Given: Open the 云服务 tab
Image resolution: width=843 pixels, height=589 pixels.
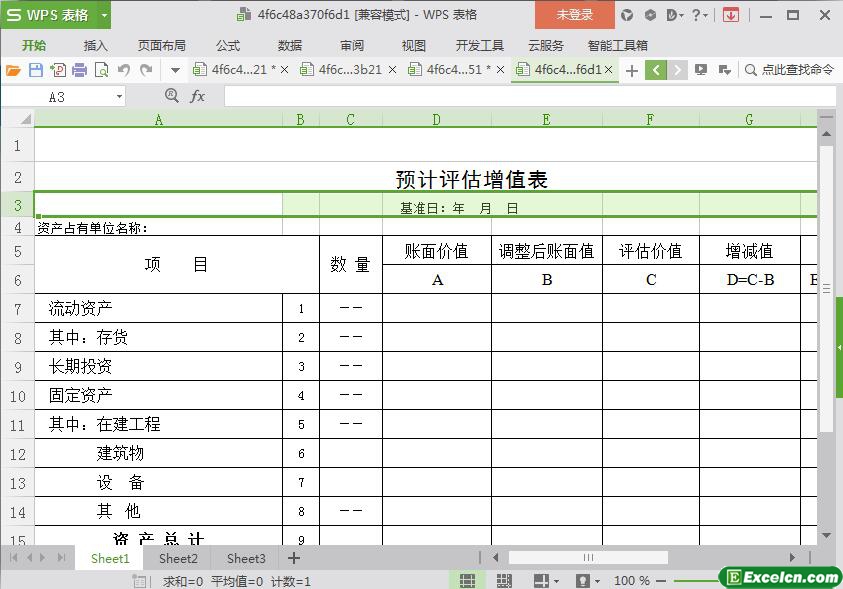Looking at the screenshot, I should [x=546, y=46].
